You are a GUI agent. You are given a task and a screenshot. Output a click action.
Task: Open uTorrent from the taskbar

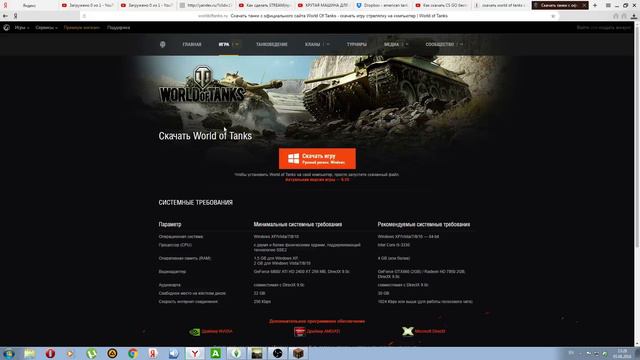point(91,353)
